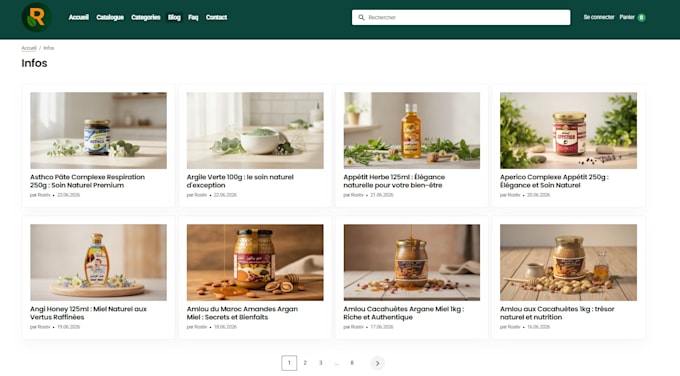Click the Argile Verte bowl thumbnail
This screenshot has height=376, width=680.
click(255, 130)
